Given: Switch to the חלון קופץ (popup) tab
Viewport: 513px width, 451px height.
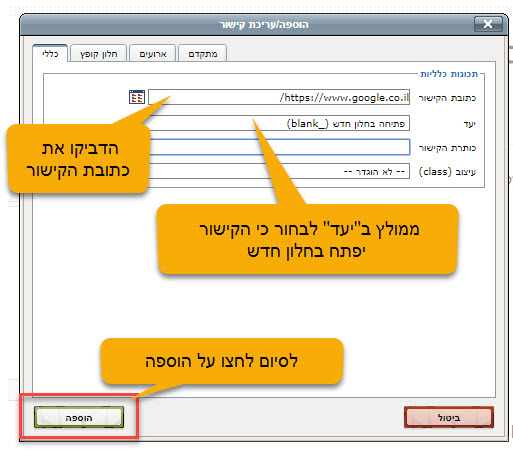Looking at the screenshot, I should coord(99,54).
